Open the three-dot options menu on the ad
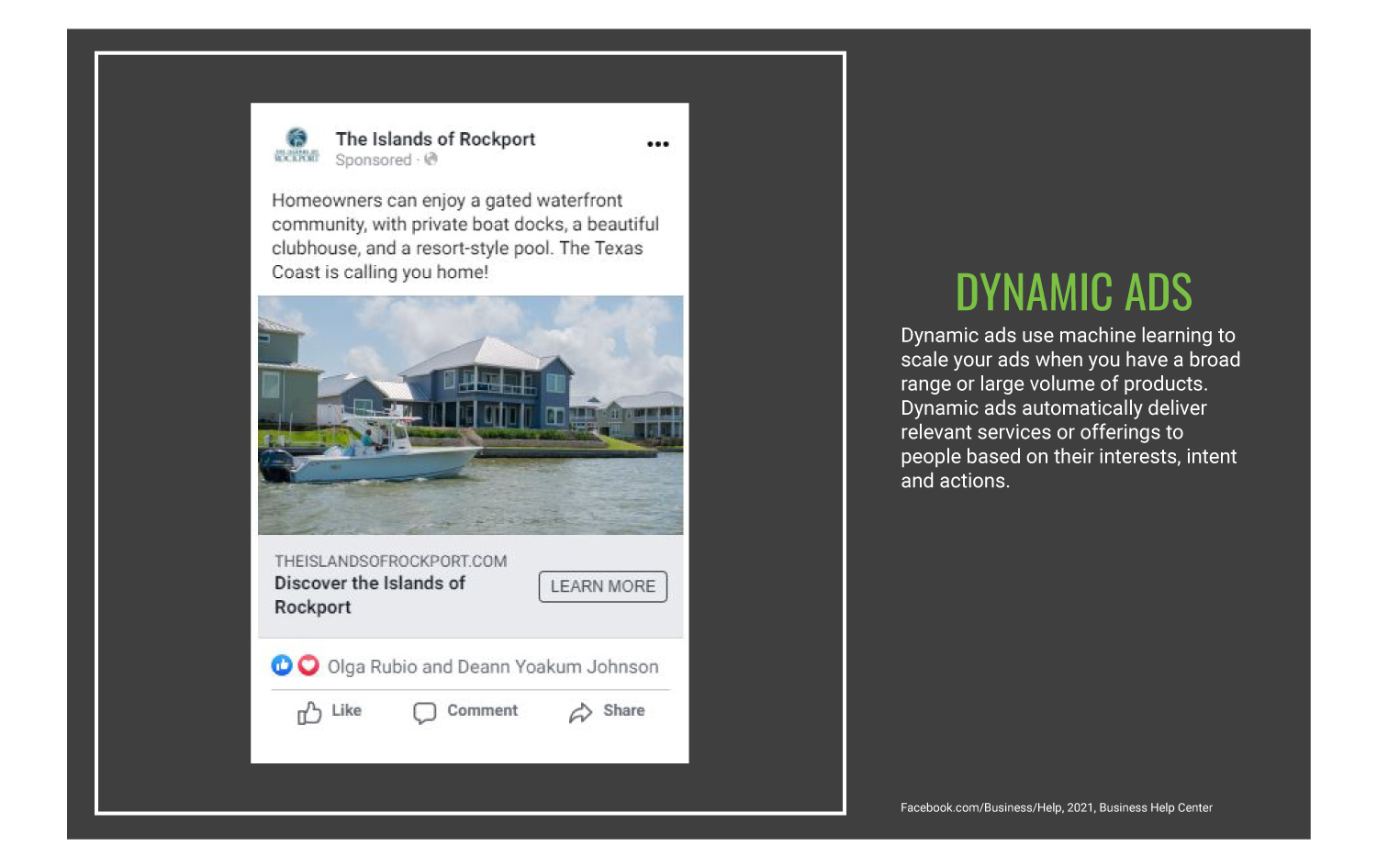This screenshot has width=1377, height=868. coord(657,144)
